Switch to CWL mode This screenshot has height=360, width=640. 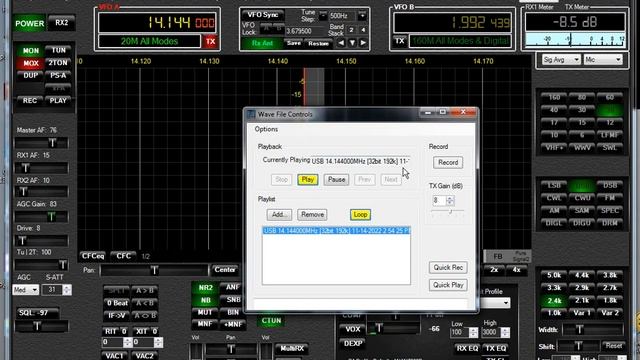[x=554, y=198]
